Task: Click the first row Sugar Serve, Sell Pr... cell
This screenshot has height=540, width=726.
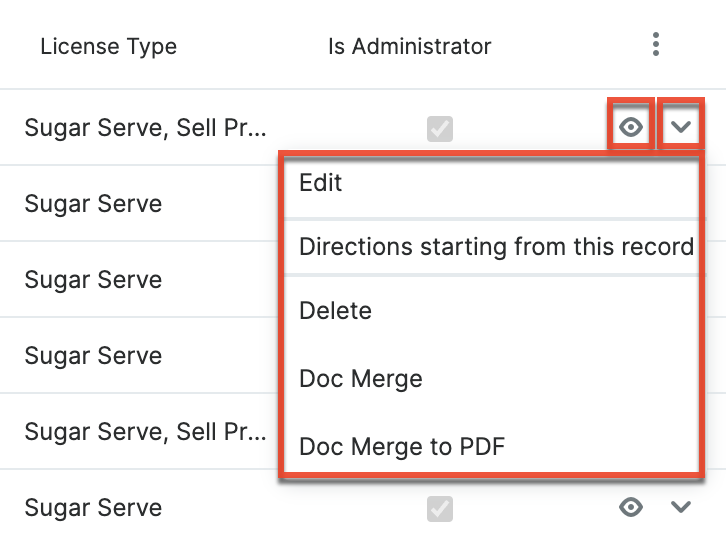Action: 146,128
